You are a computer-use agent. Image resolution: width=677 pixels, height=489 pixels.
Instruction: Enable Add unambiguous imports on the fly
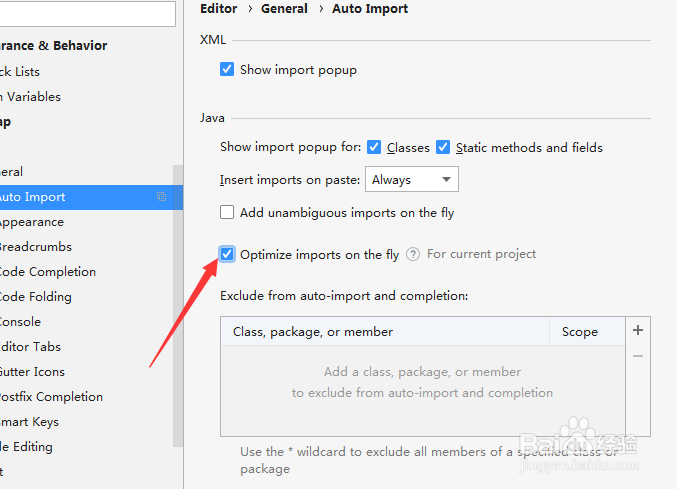[227, 212]
